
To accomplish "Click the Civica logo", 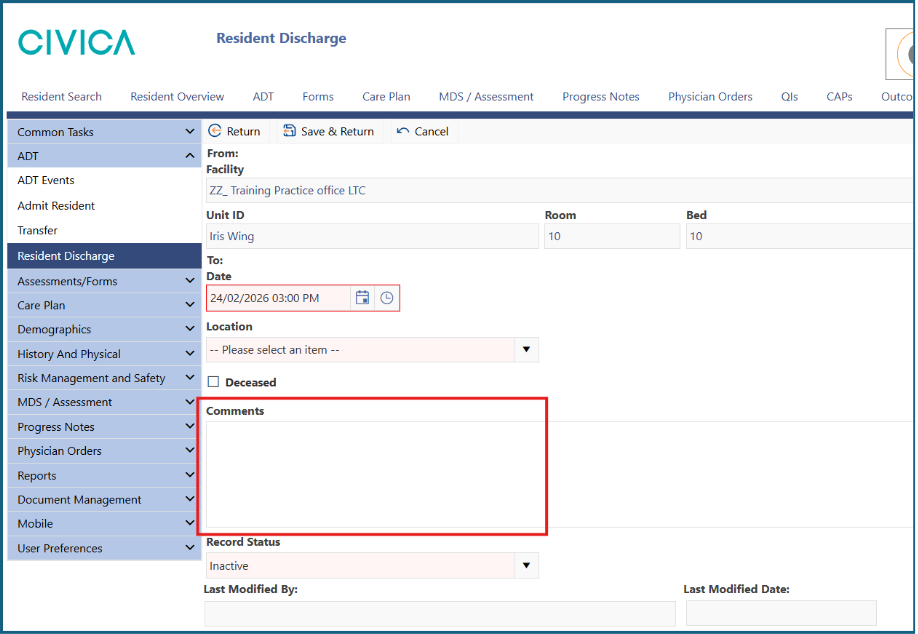I will [77, 42].
